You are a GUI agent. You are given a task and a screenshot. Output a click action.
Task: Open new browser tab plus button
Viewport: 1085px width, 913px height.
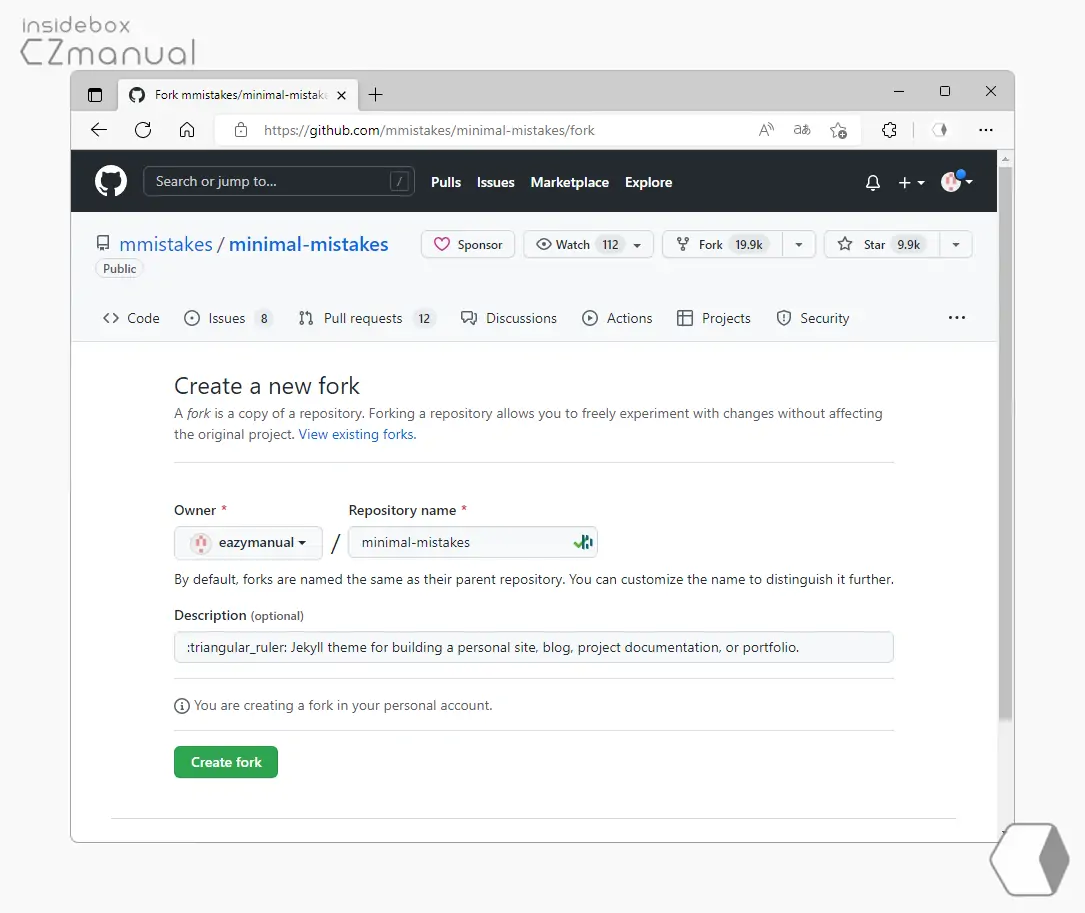(x=376, y=95)
